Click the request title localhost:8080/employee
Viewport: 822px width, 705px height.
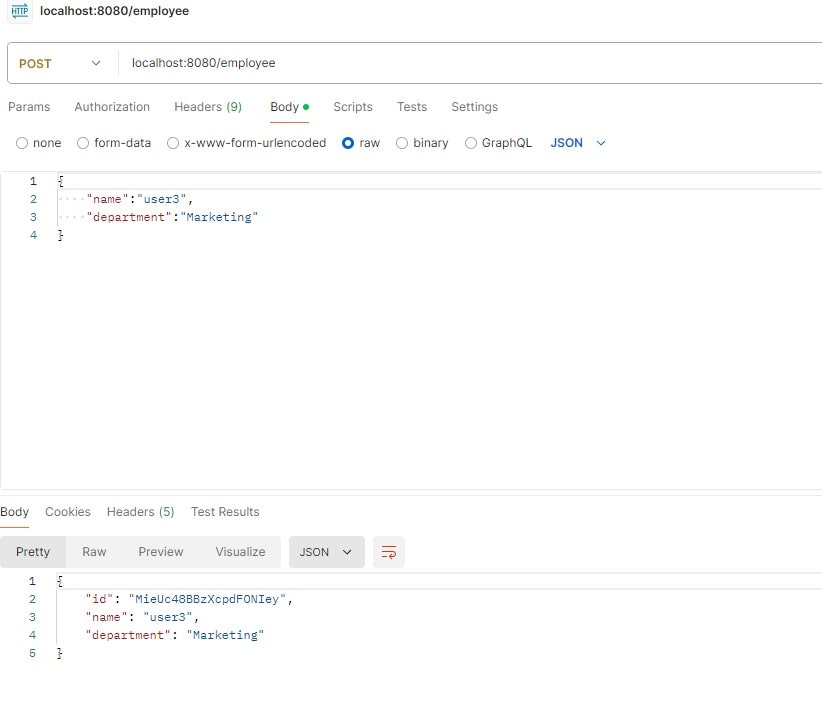pos(114,11)
